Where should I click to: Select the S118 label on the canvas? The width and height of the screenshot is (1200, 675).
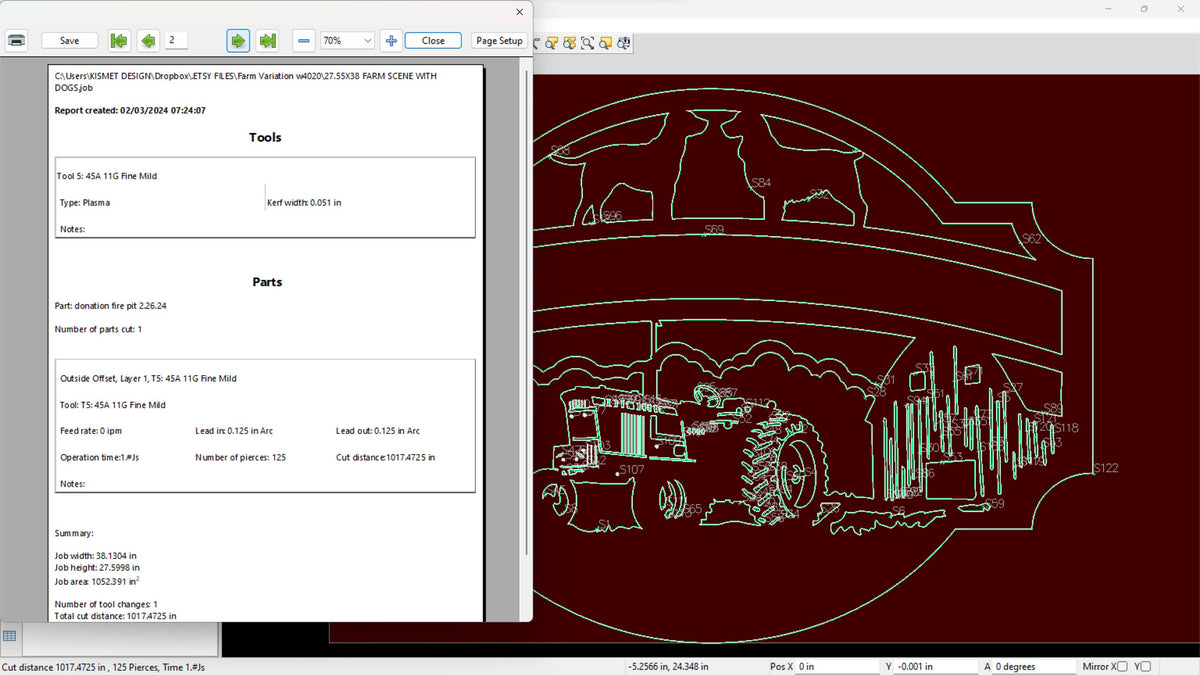click(1066, 428)
